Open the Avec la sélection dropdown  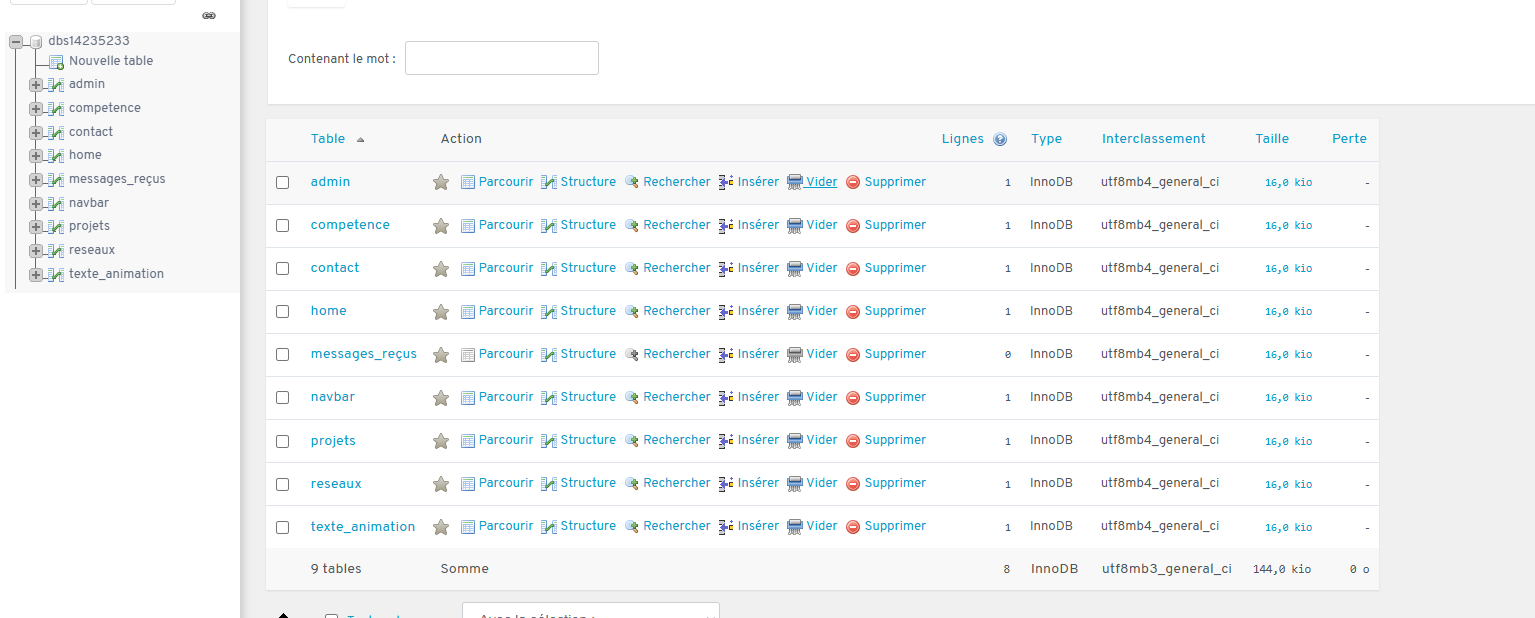(590, 612)
